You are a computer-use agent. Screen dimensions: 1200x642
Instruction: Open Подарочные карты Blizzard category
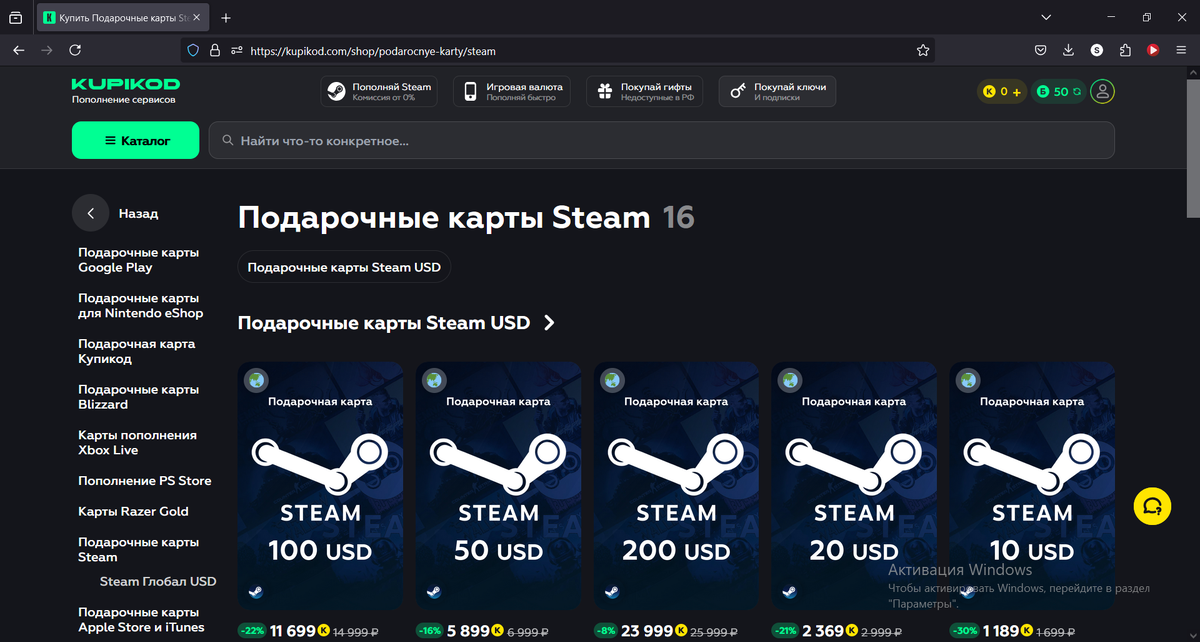tap(138, 397)
